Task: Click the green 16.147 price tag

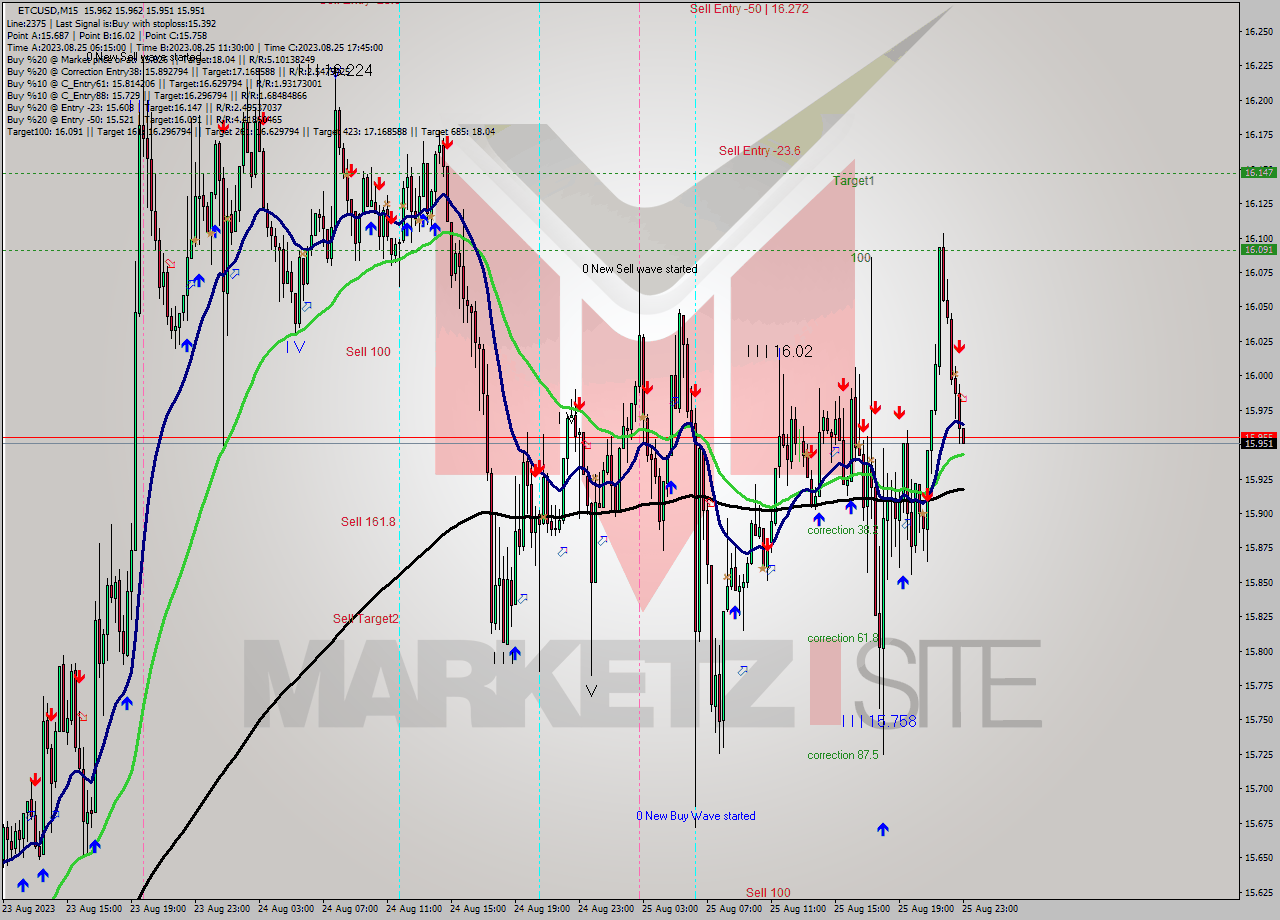Action: [1258, 172]
